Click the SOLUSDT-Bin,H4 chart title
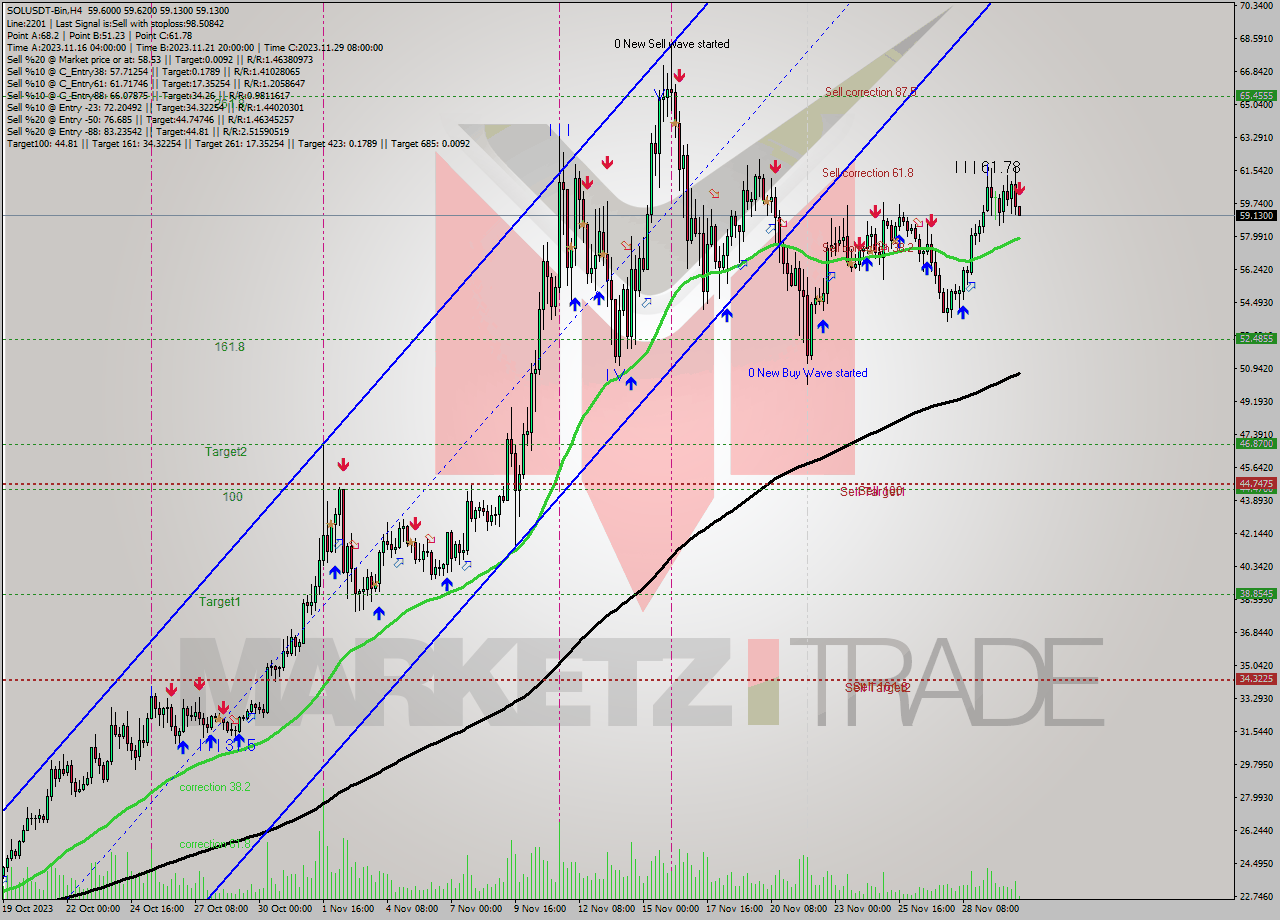 click(x=118, y=11)
